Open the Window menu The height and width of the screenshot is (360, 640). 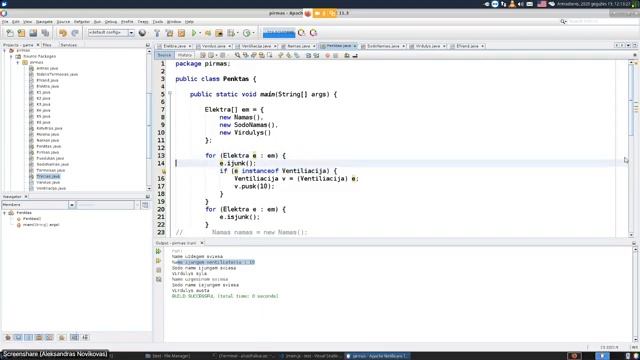[174, 22]
